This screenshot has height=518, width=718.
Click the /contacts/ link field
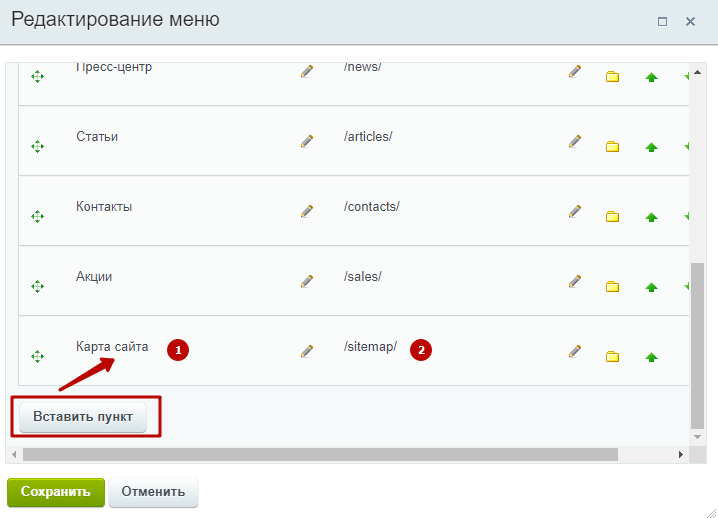tap(372, 207)
